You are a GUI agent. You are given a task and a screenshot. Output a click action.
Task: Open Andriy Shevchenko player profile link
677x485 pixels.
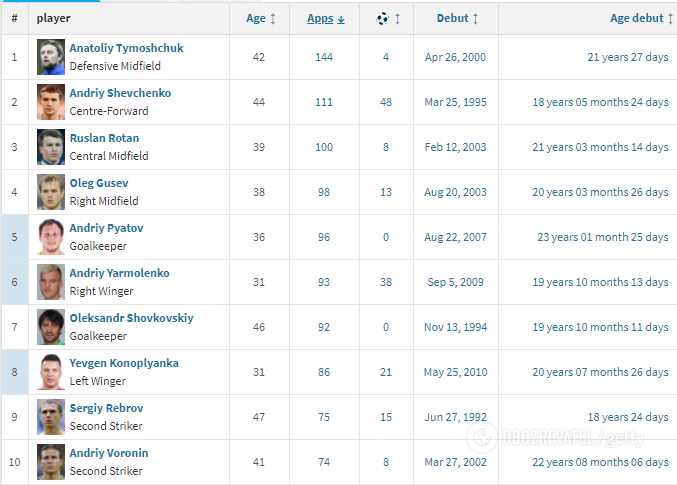[120, 93]
